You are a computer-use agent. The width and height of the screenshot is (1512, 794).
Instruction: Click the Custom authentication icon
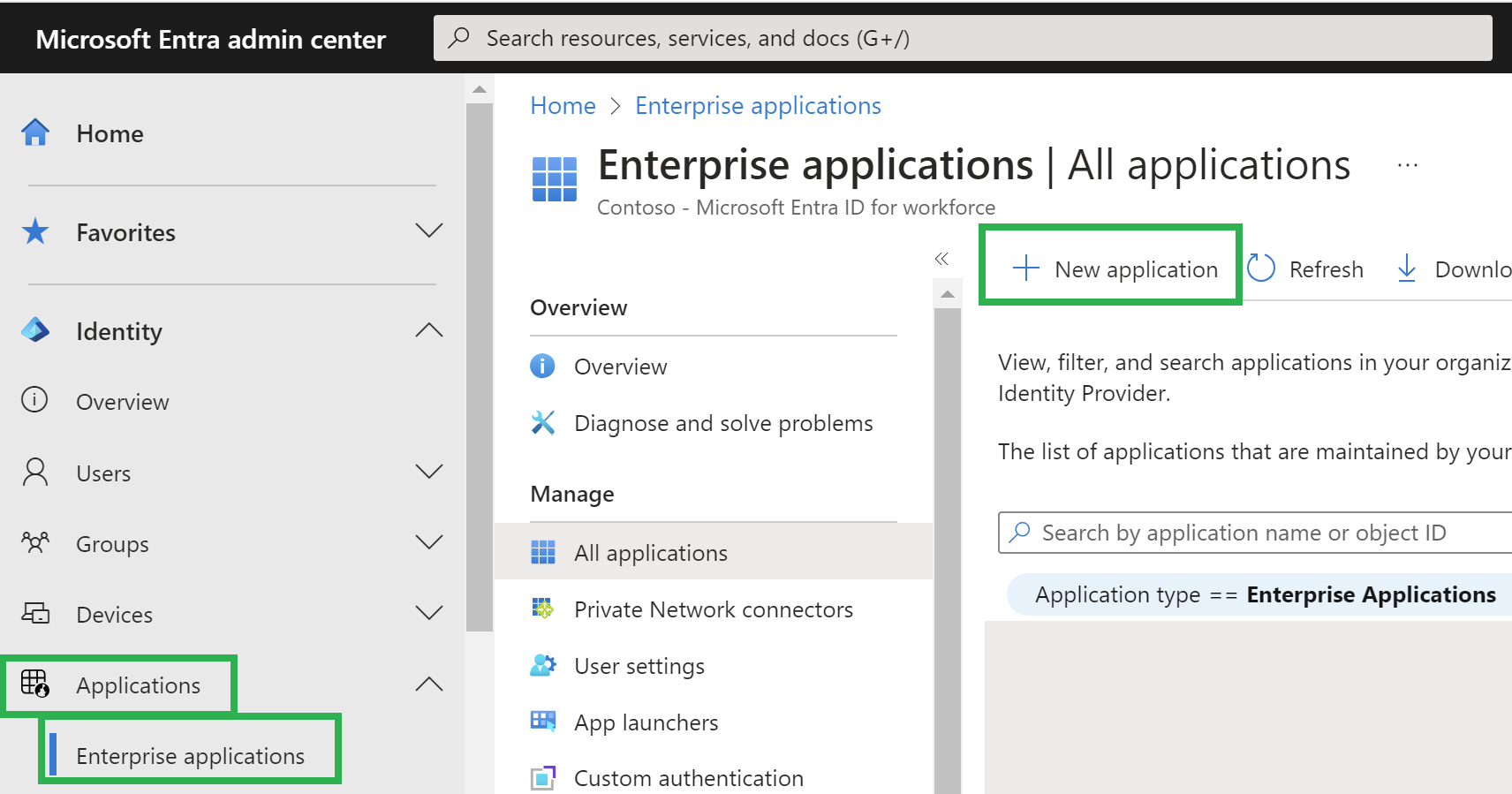tap(542, 777)
